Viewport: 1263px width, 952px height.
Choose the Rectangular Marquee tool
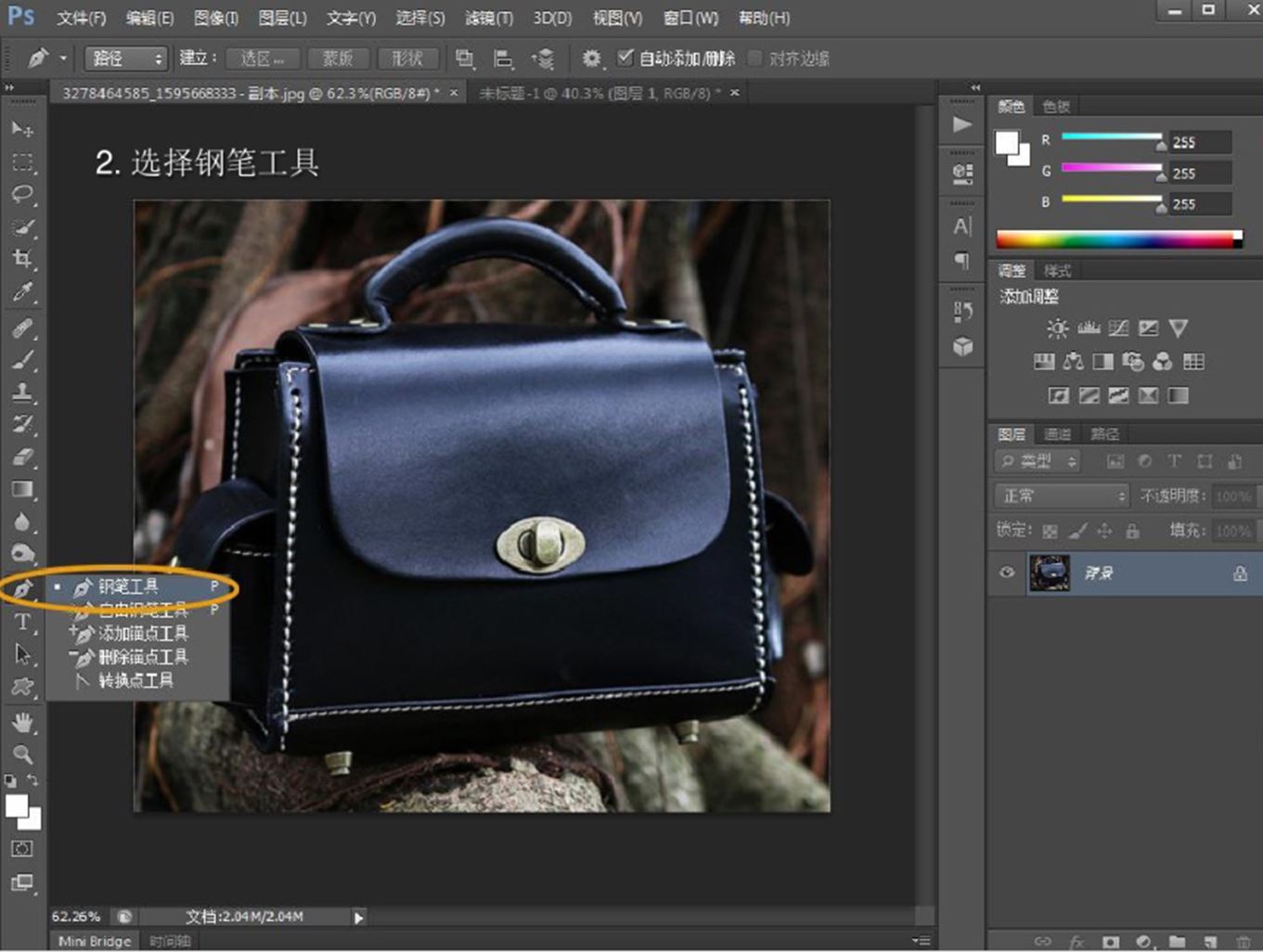(x=22, y=162)
